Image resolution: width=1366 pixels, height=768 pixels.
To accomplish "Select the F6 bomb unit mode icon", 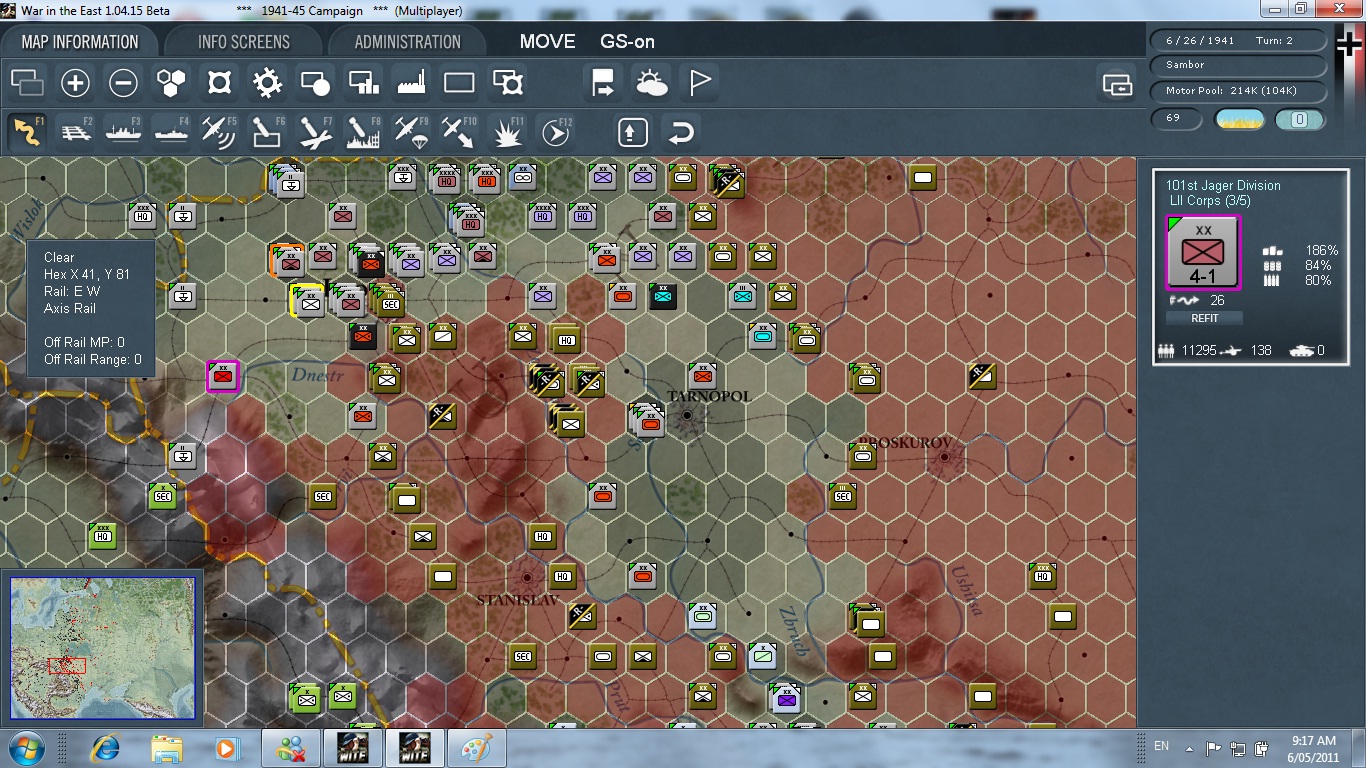I will point(267,132).
